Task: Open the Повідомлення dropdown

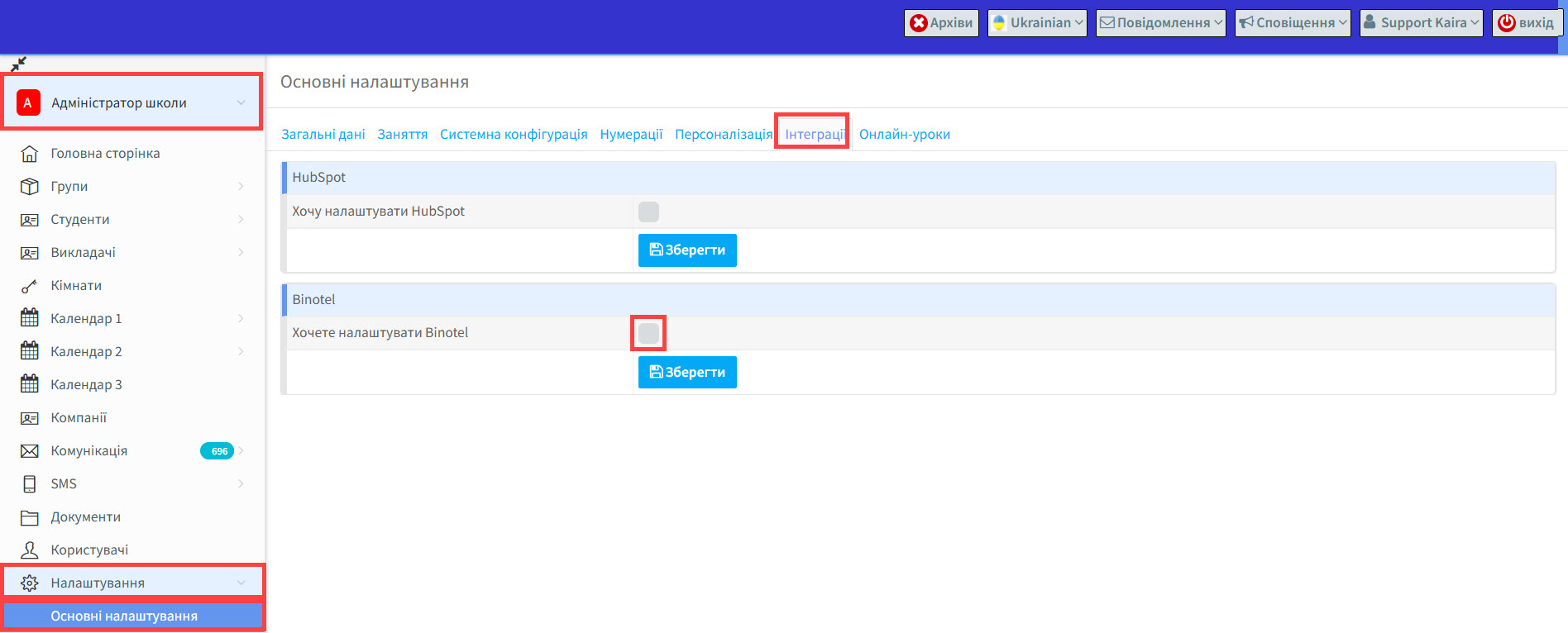Action: pos(1161,23)
